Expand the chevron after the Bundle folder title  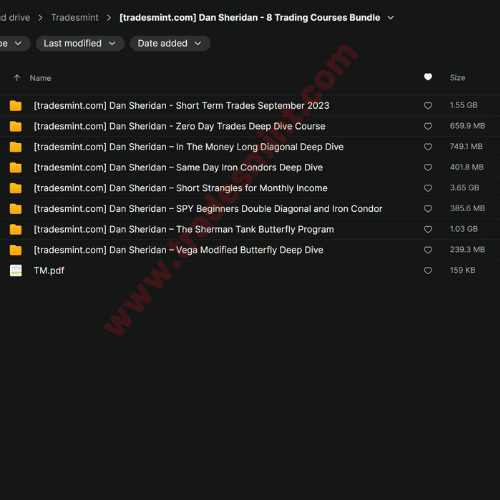click(x=391, y=18)
